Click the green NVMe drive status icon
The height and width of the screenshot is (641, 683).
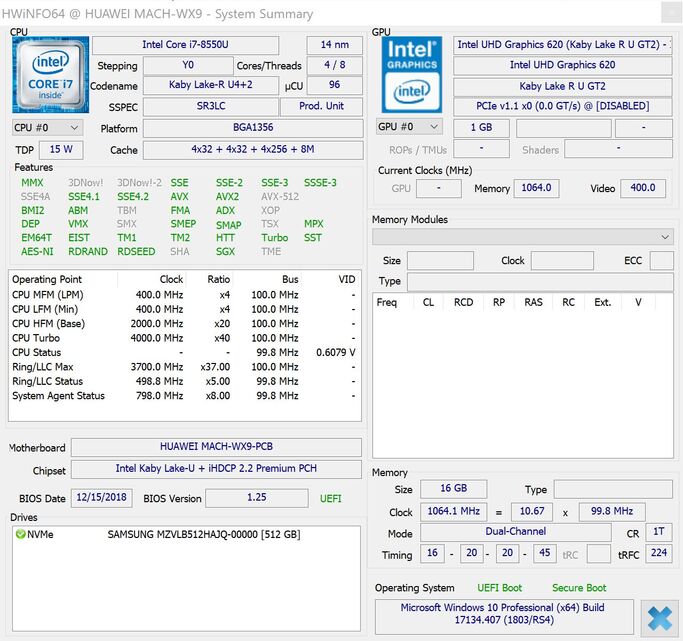[20, 535]
